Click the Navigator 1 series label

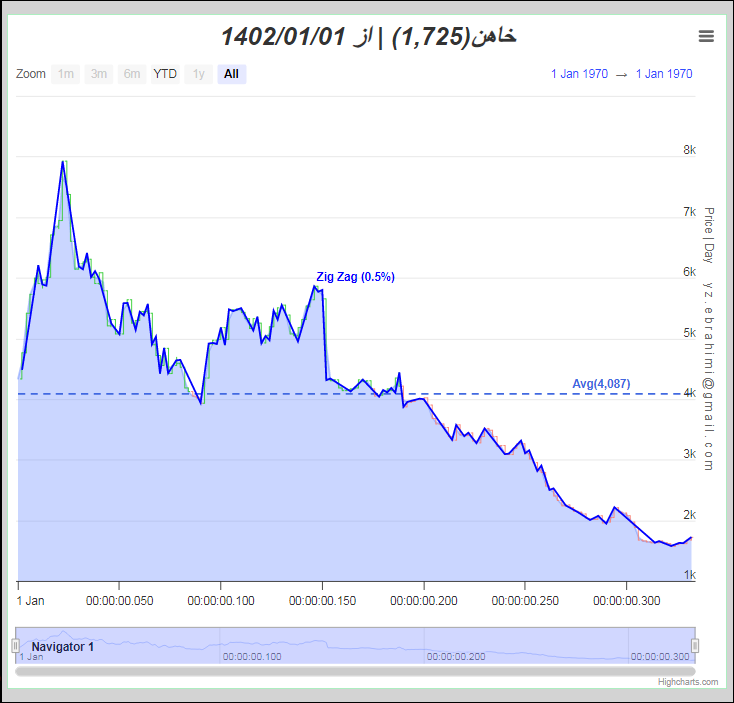coord(63,647)
